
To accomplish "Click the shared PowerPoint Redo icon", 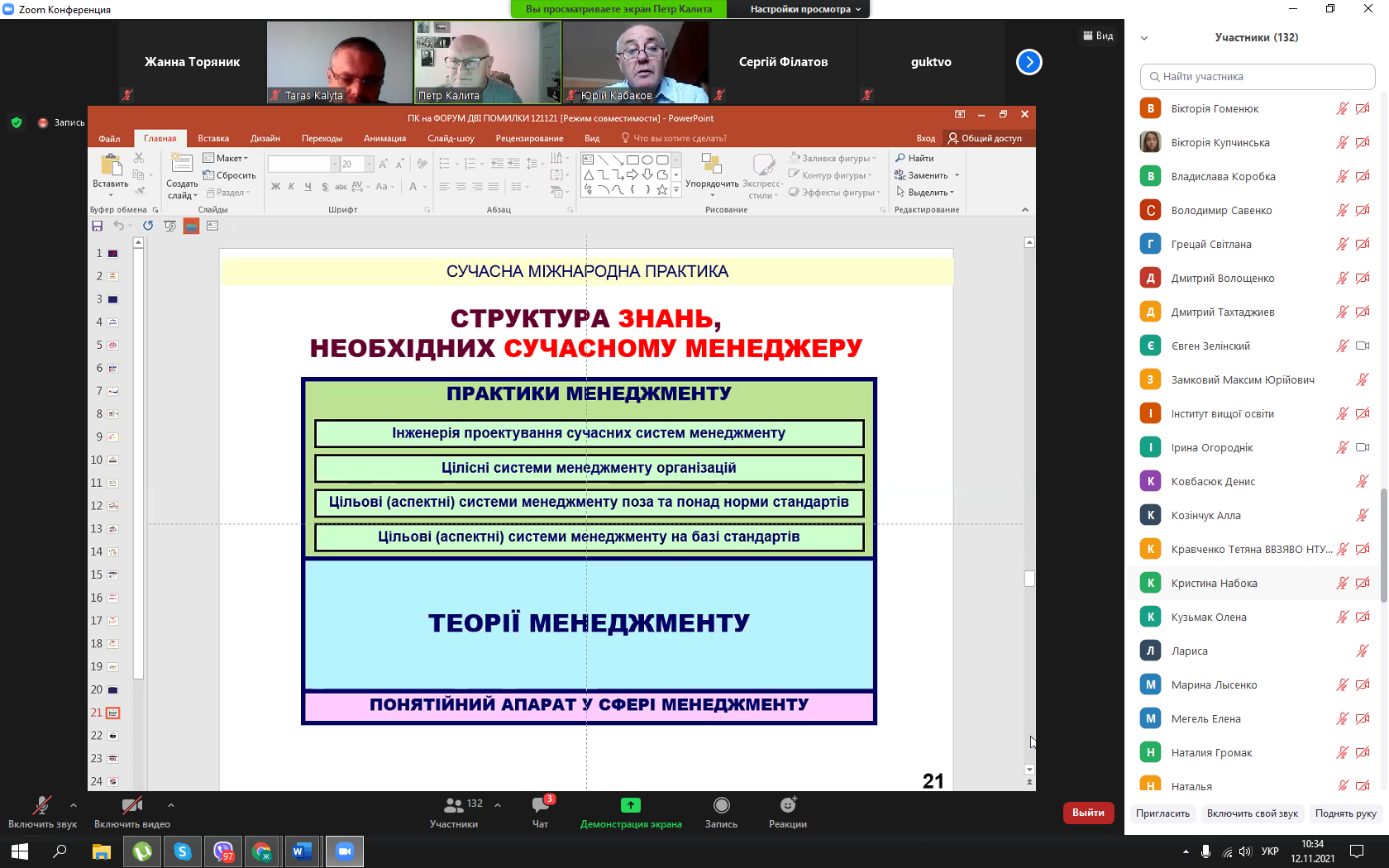I will click(148, 226).
